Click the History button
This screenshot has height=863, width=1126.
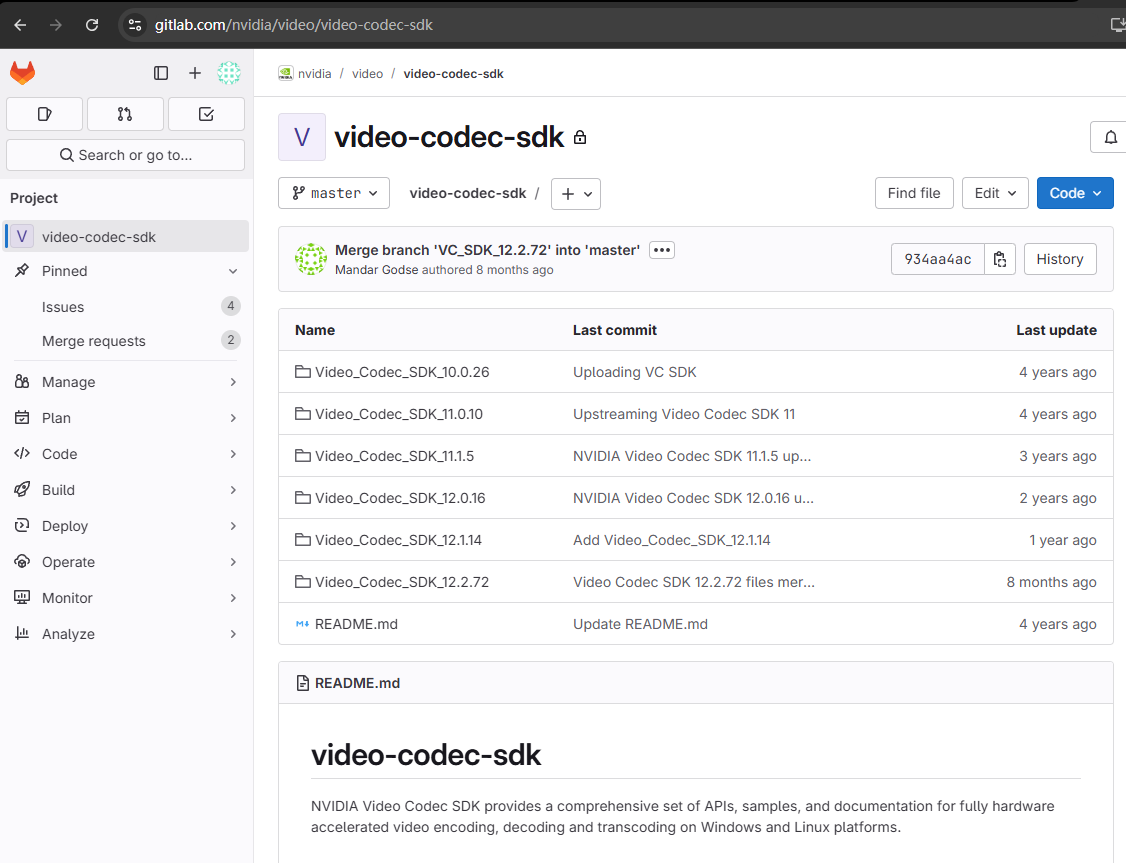[x=1060, y=259]
